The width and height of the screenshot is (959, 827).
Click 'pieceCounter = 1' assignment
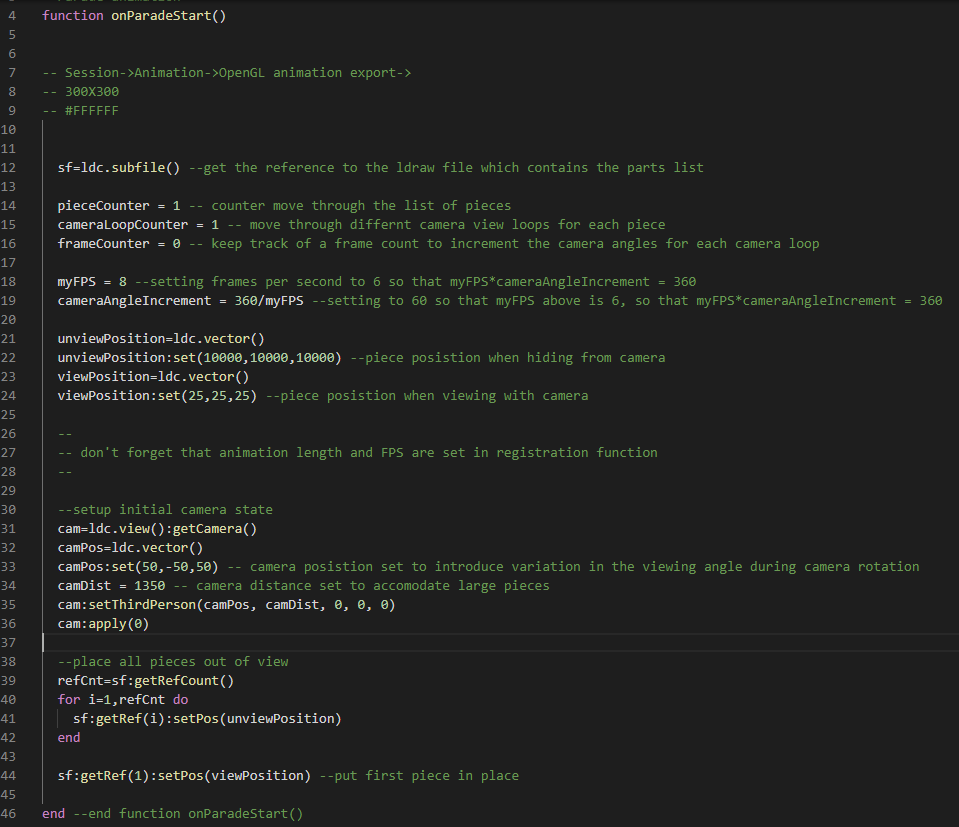119,206
